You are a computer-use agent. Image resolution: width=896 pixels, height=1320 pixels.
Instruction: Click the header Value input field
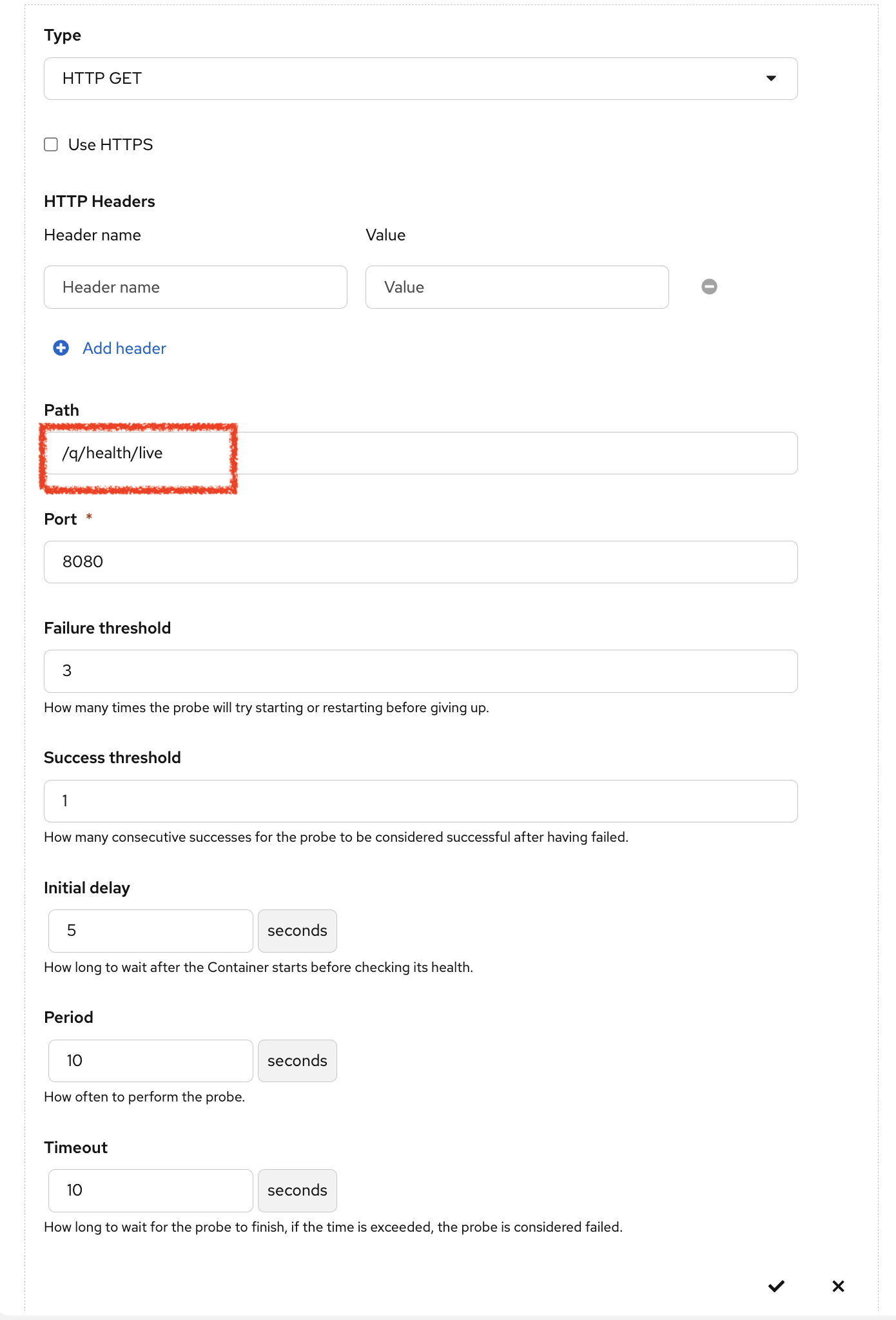tap(516, 287)
